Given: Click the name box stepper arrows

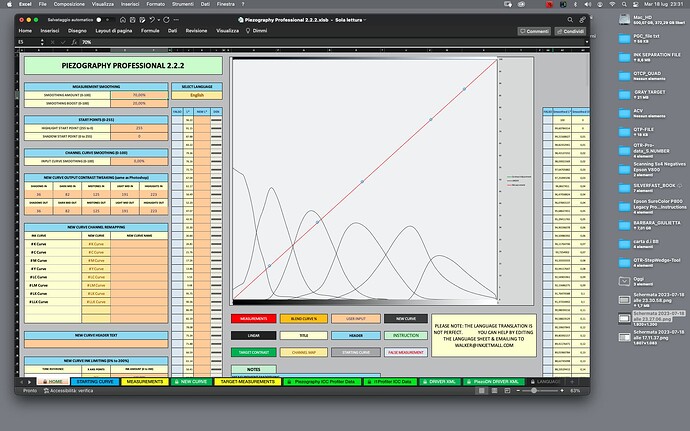Looking at the screenshot, I should [x=42, y=42].
